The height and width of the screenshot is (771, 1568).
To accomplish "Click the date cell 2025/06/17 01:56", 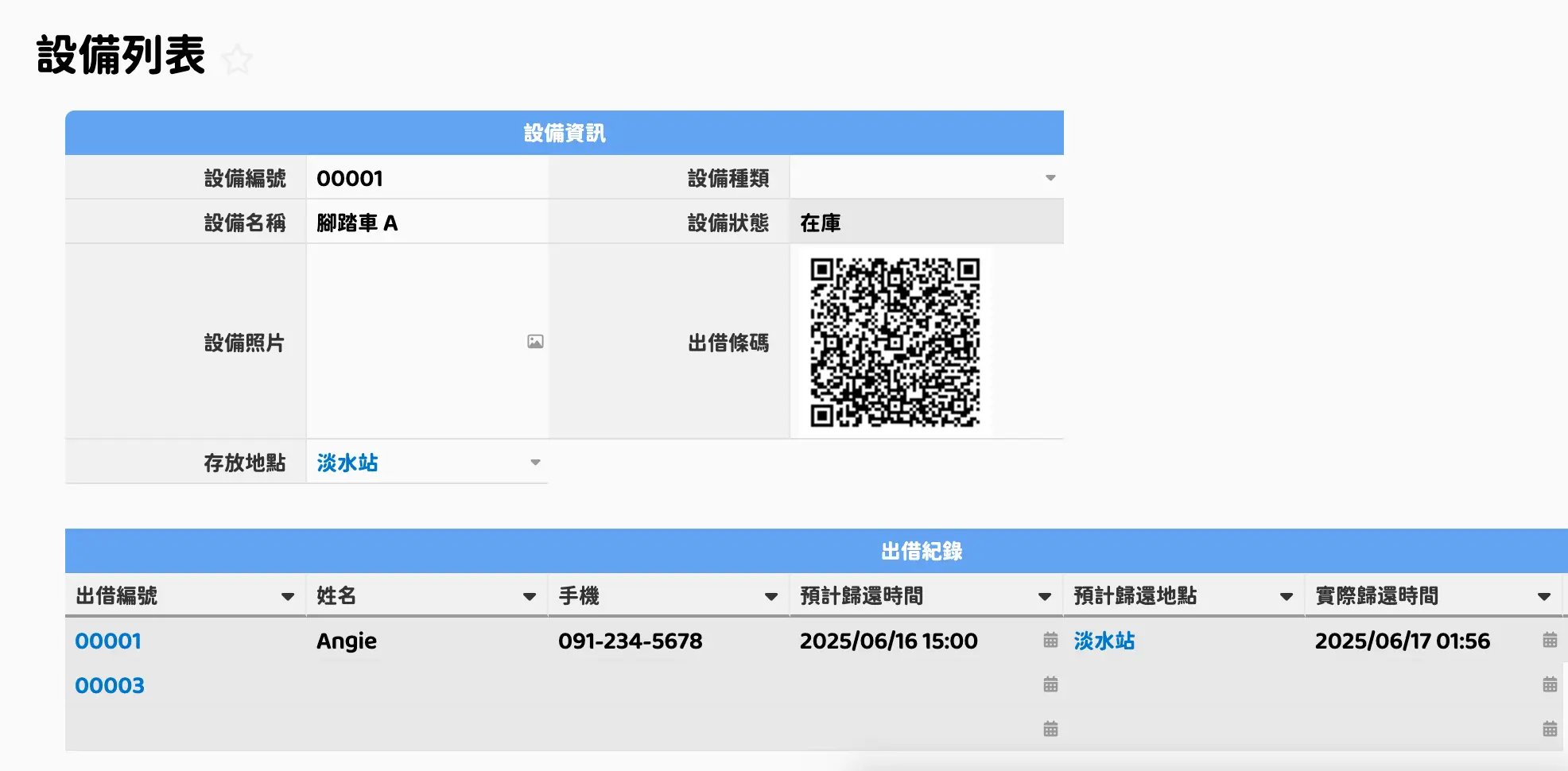I will coord(1403,641).
